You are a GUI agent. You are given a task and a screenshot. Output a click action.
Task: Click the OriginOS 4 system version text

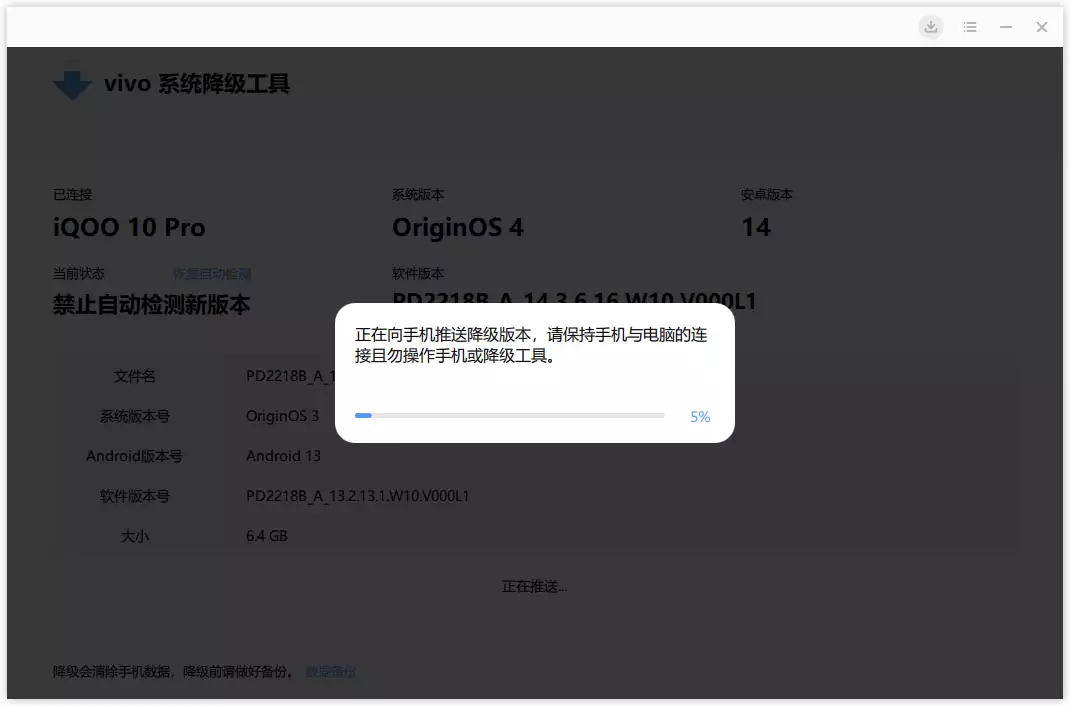458,227
